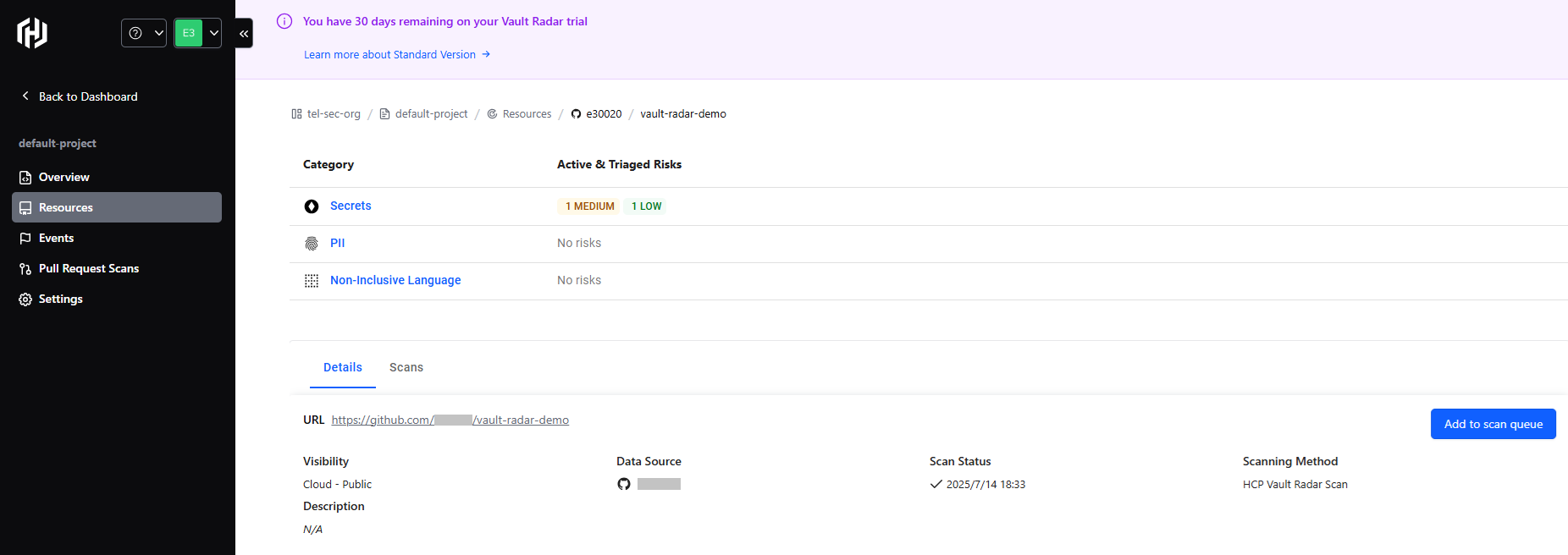Screen dimensions: 1568x555
Task: Open Events from the sidebar
Action: [x=117, y=238]
